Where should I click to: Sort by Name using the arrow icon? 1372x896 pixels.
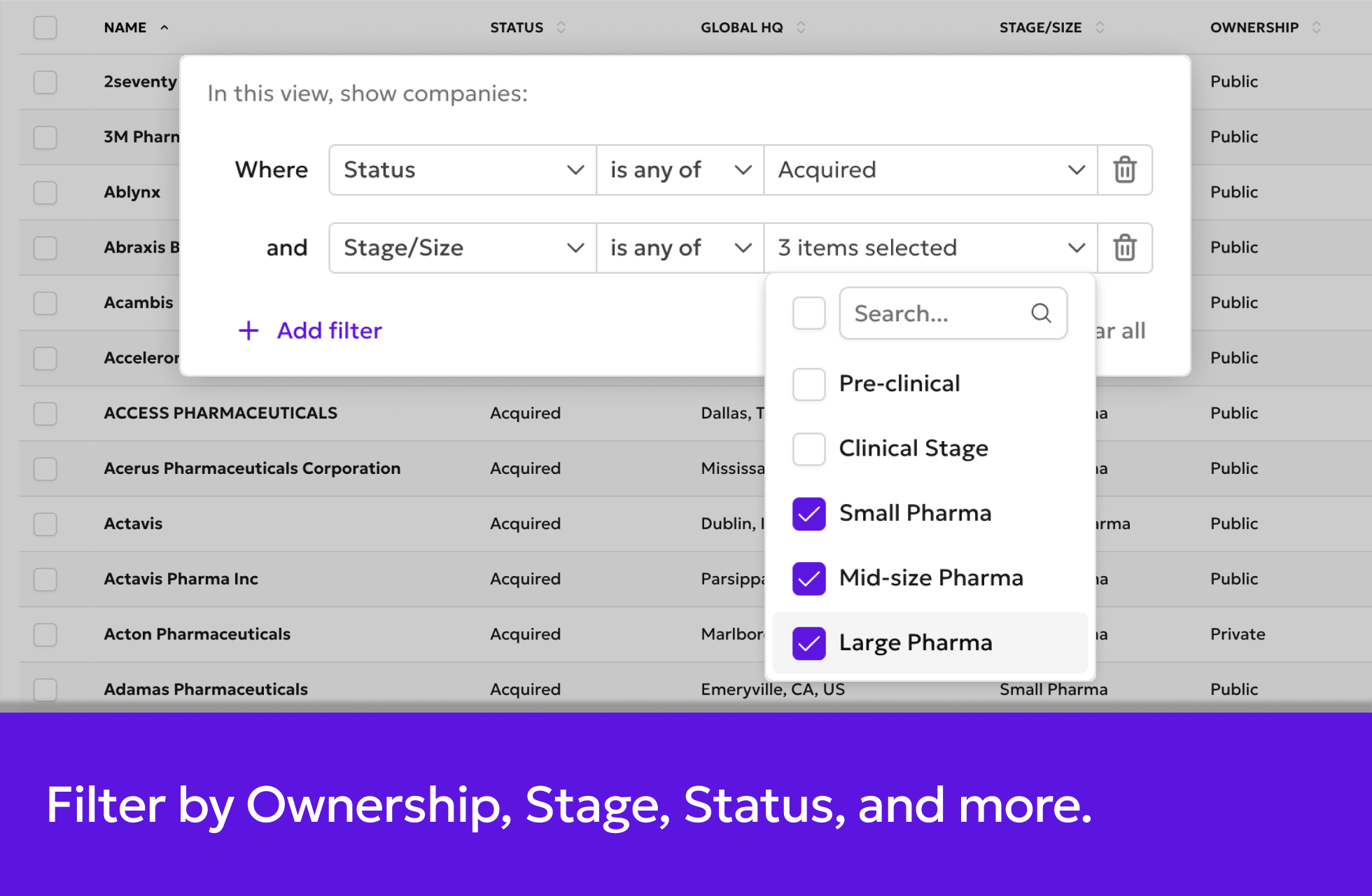coord(164,27)
